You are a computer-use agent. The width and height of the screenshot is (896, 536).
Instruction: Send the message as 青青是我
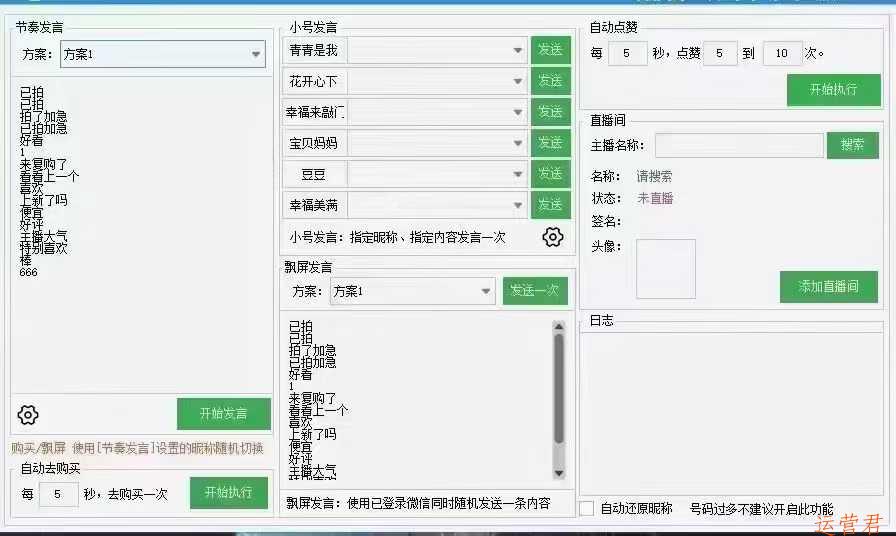tap(550, 50)
